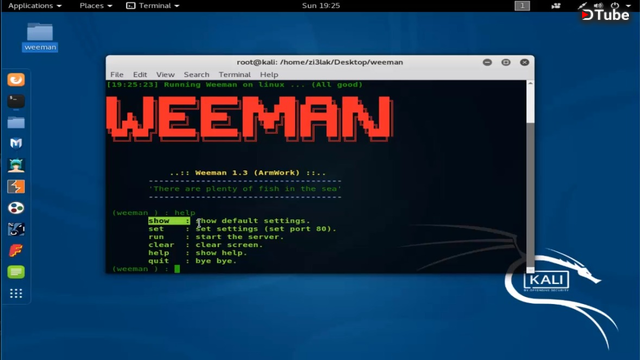Launch the orange browser icon in dock
Screen dimensions: 640x360
point(16,80)
